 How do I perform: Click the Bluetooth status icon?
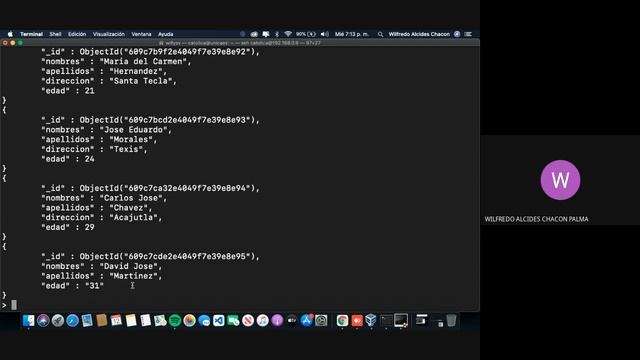[x=277, y=34]
